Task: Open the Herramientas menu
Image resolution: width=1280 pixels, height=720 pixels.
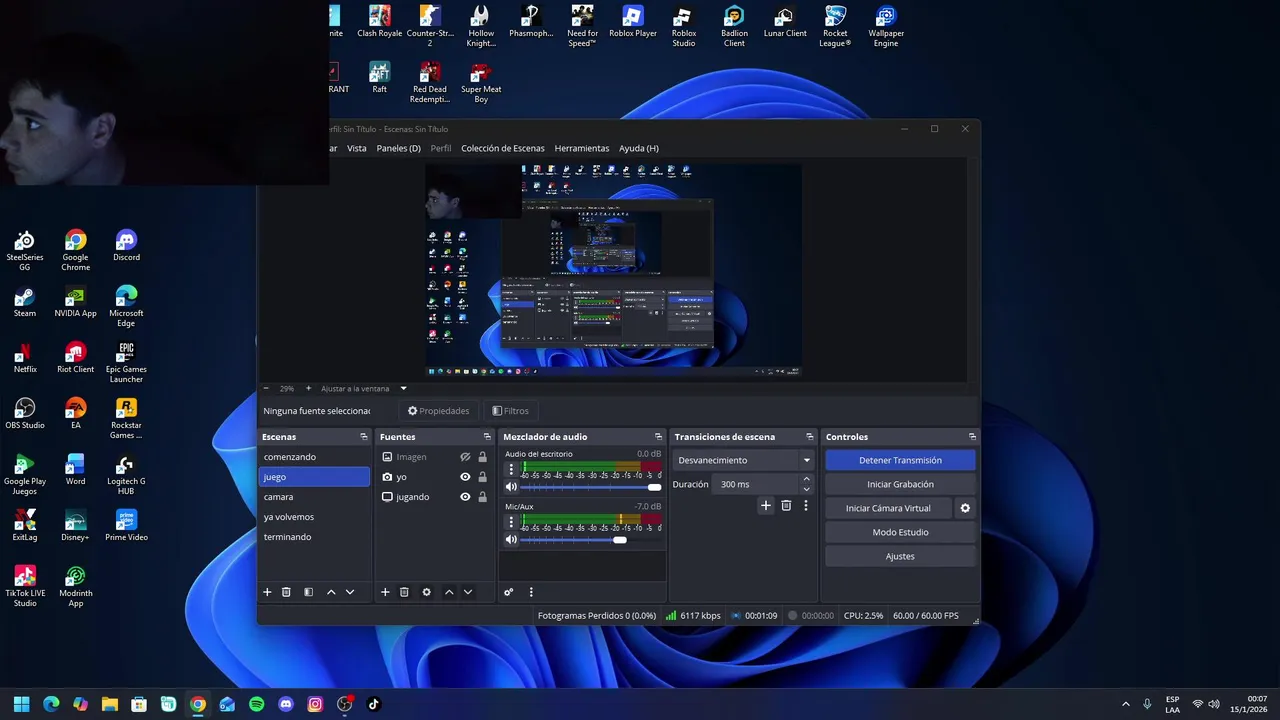Action: point(582,148)
